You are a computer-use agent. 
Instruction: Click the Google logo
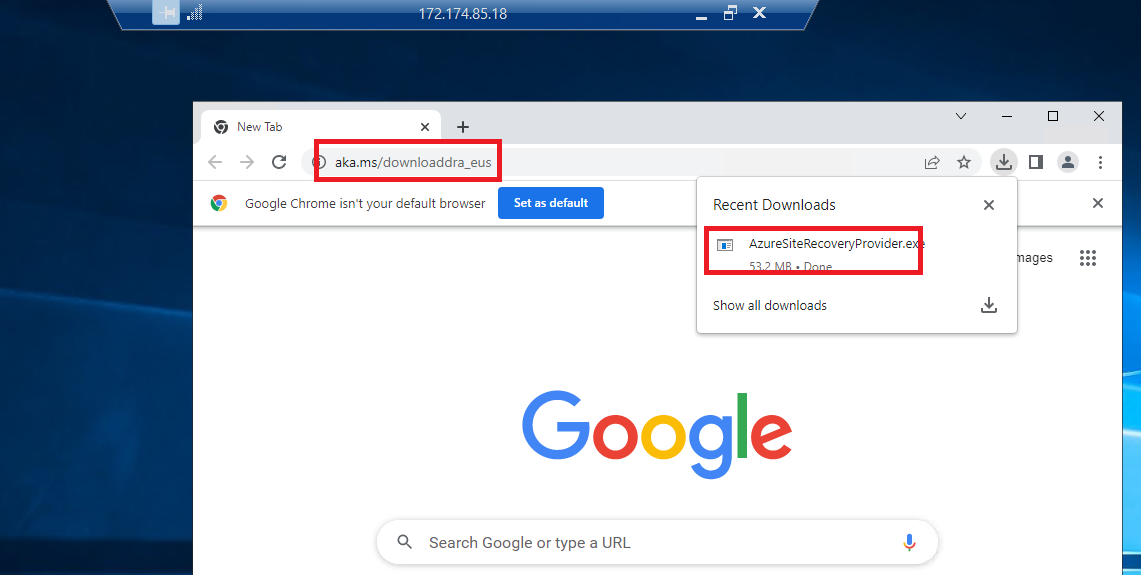coord(656,435)
